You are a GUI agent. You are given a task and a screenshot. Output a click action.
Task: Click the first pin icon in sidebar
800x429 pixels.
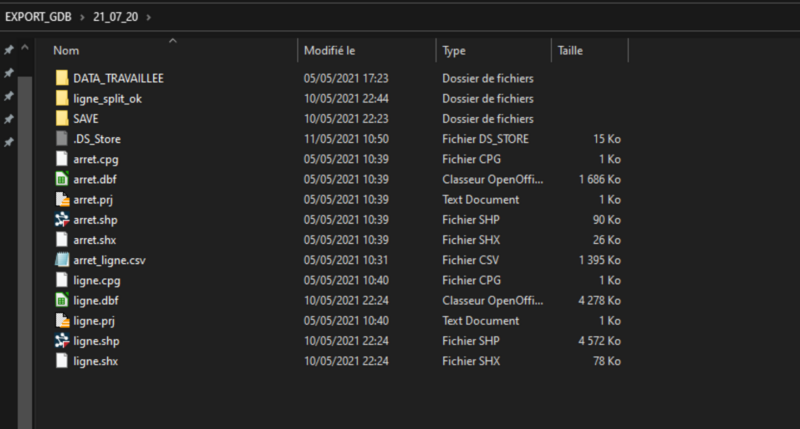pyautogui.click(x=9, y=50)
